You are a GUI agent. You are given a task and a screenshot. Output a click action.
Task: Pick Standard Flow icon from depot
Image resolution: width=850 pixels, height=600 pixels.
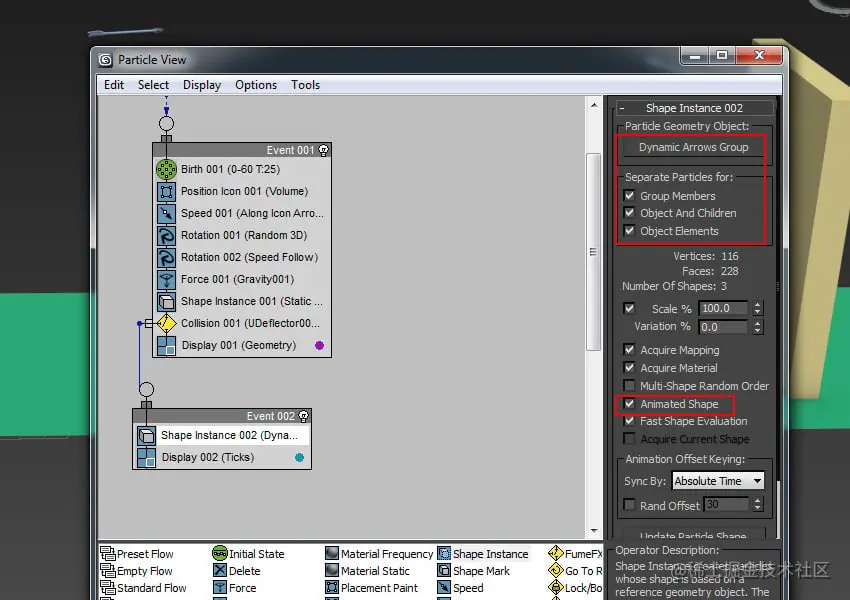pyautogui.click(x=108, y=588)
